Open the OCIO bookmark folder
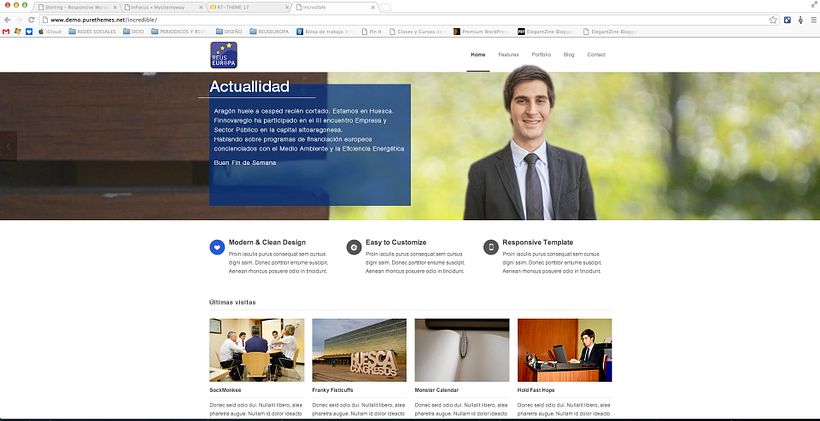The image size is (820, 421). pos(134,31)
